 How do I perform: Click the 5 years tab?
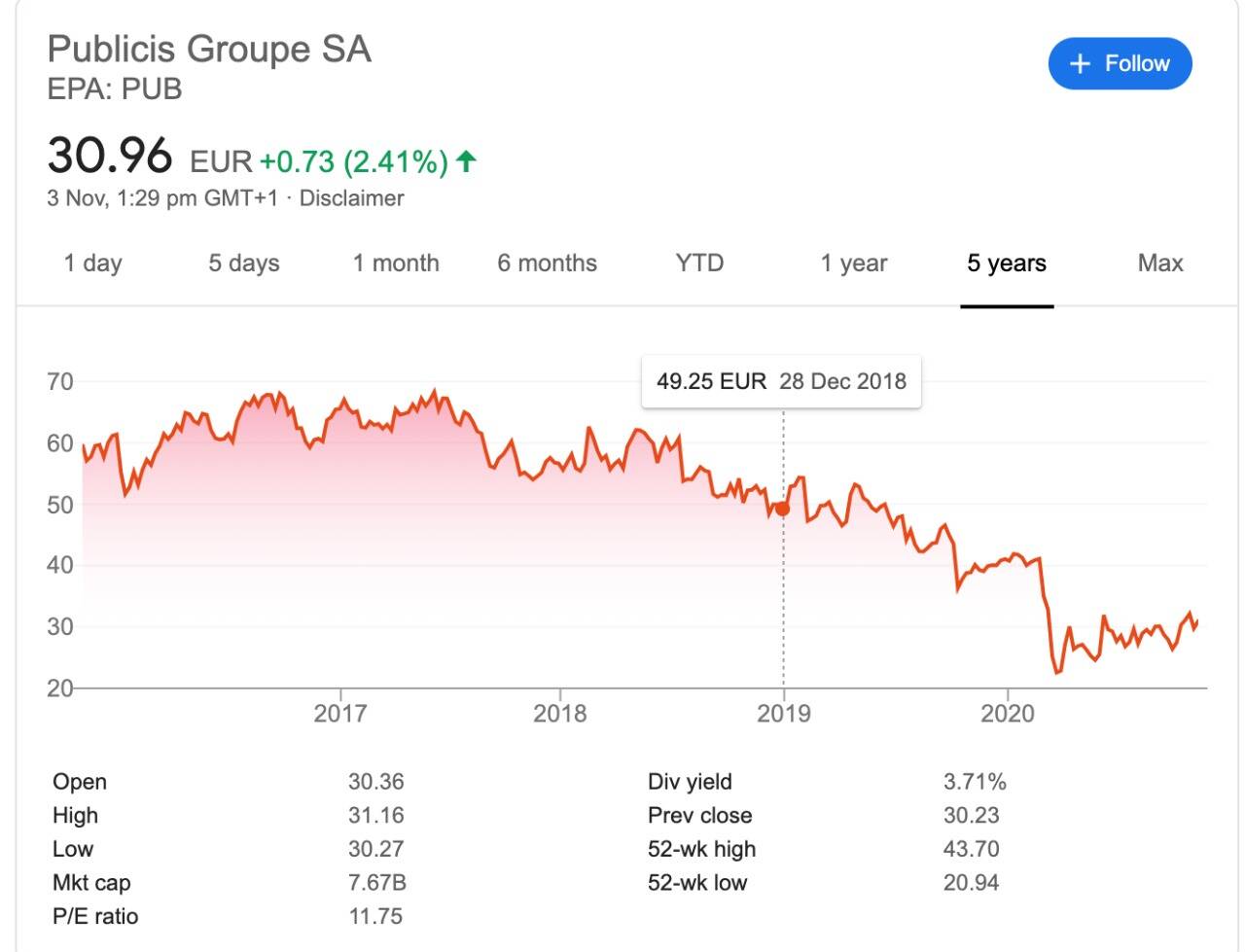tap(1007, 264)
